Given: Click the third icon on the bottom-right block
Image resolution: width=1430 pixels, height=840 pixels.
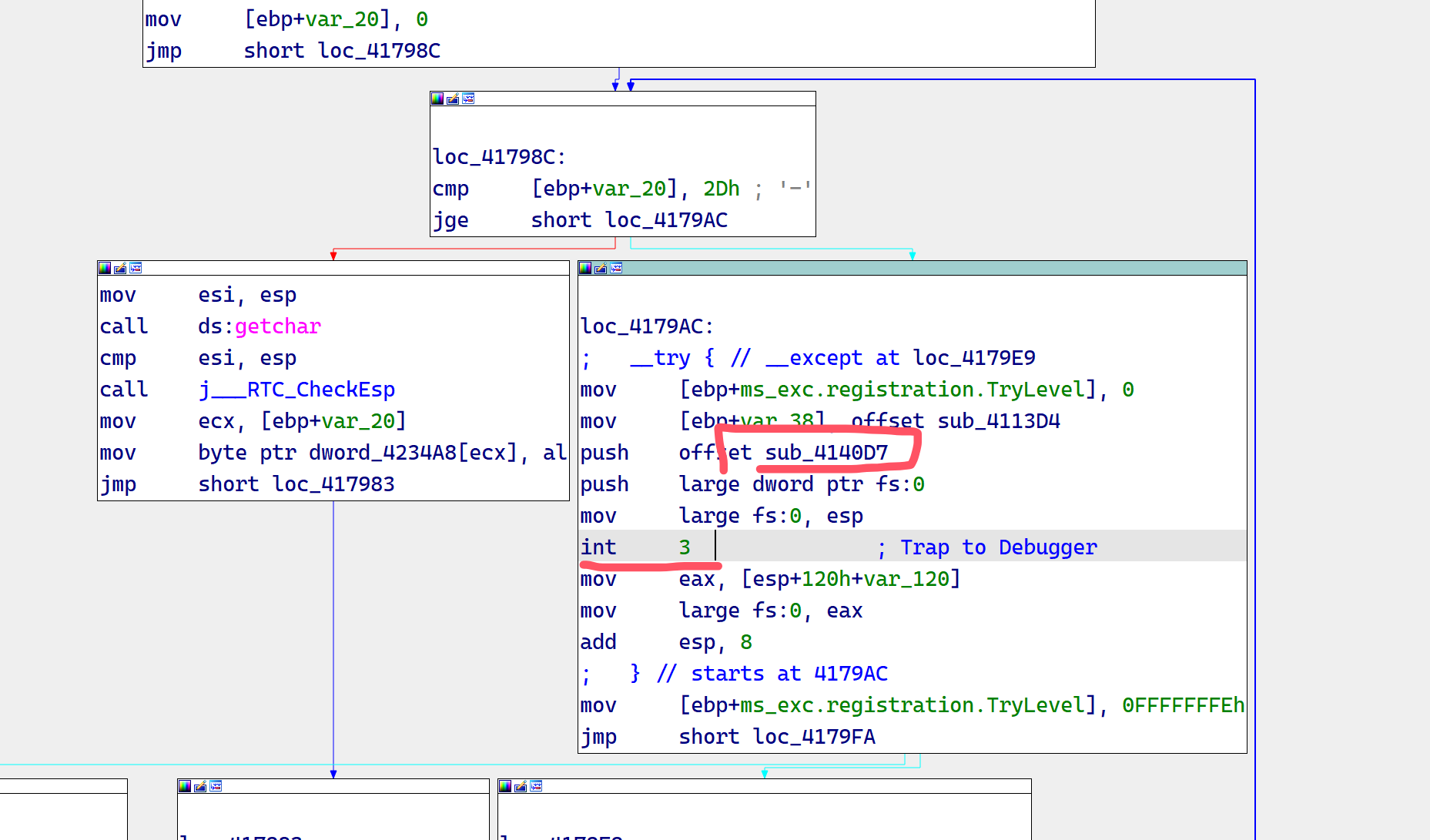Looking at the screenshot, I should pyautogui.click(x=536, y=786).
